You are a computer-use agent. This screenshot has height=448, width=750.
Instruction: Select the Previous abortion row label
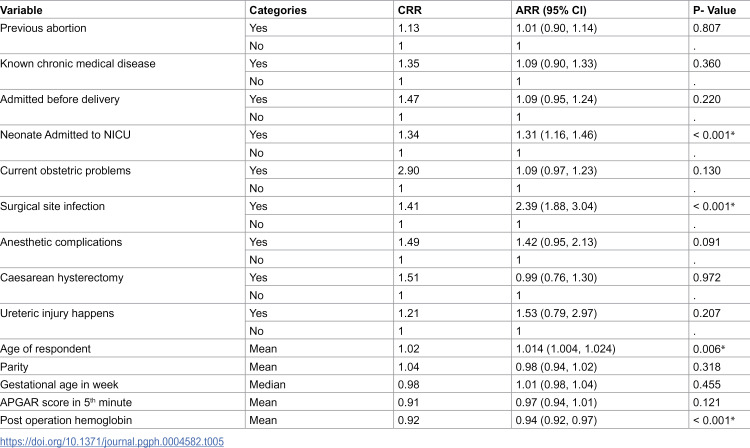pyautogui.click(x=44, y=28)
